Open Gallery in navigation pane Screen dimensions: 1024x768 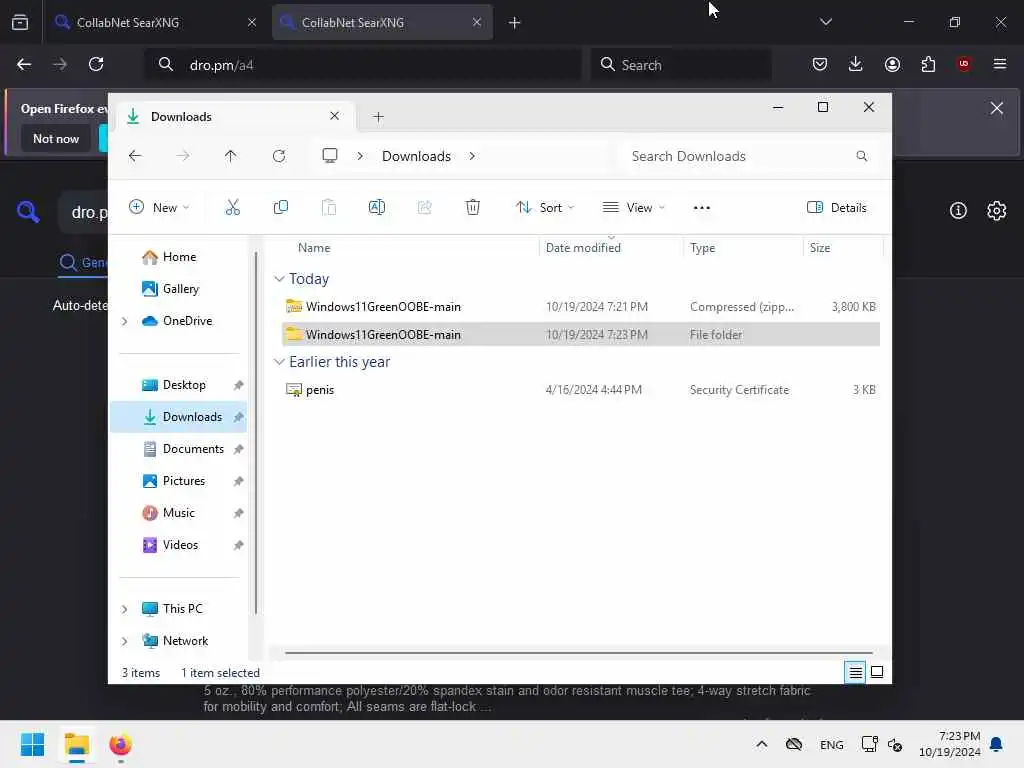click(x=181, y=289)
